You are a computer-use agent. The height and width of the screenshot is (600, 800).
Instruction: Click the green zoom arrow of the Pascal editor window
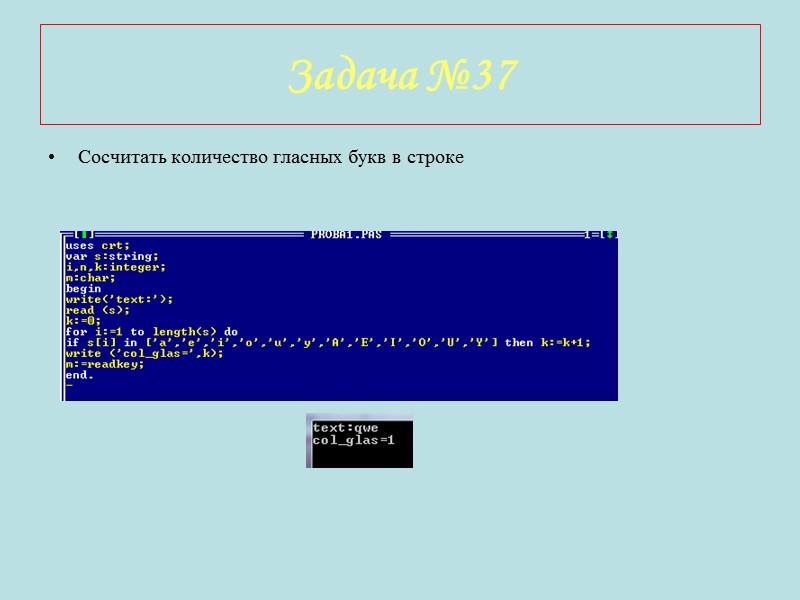[609, 235]
